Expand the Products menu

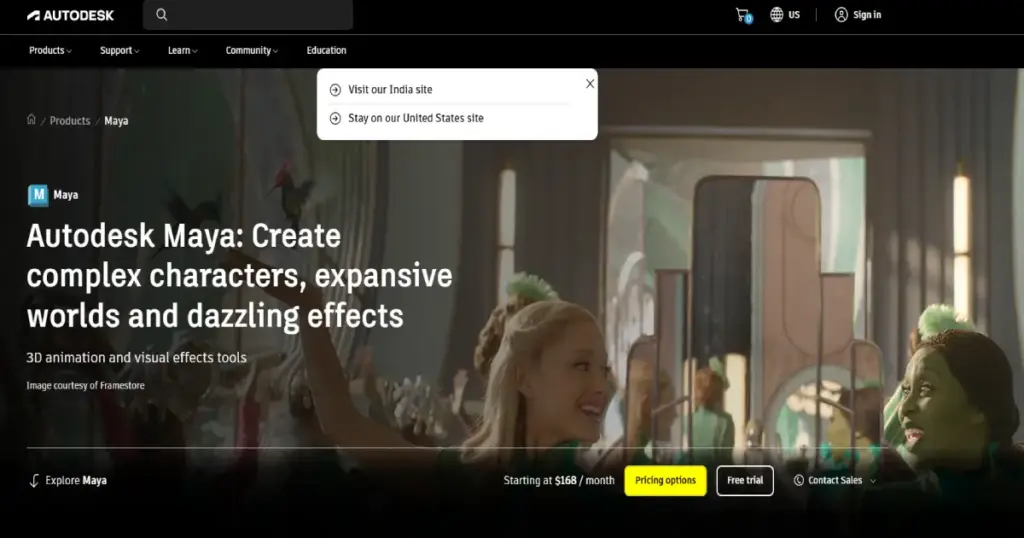[50, 50]
